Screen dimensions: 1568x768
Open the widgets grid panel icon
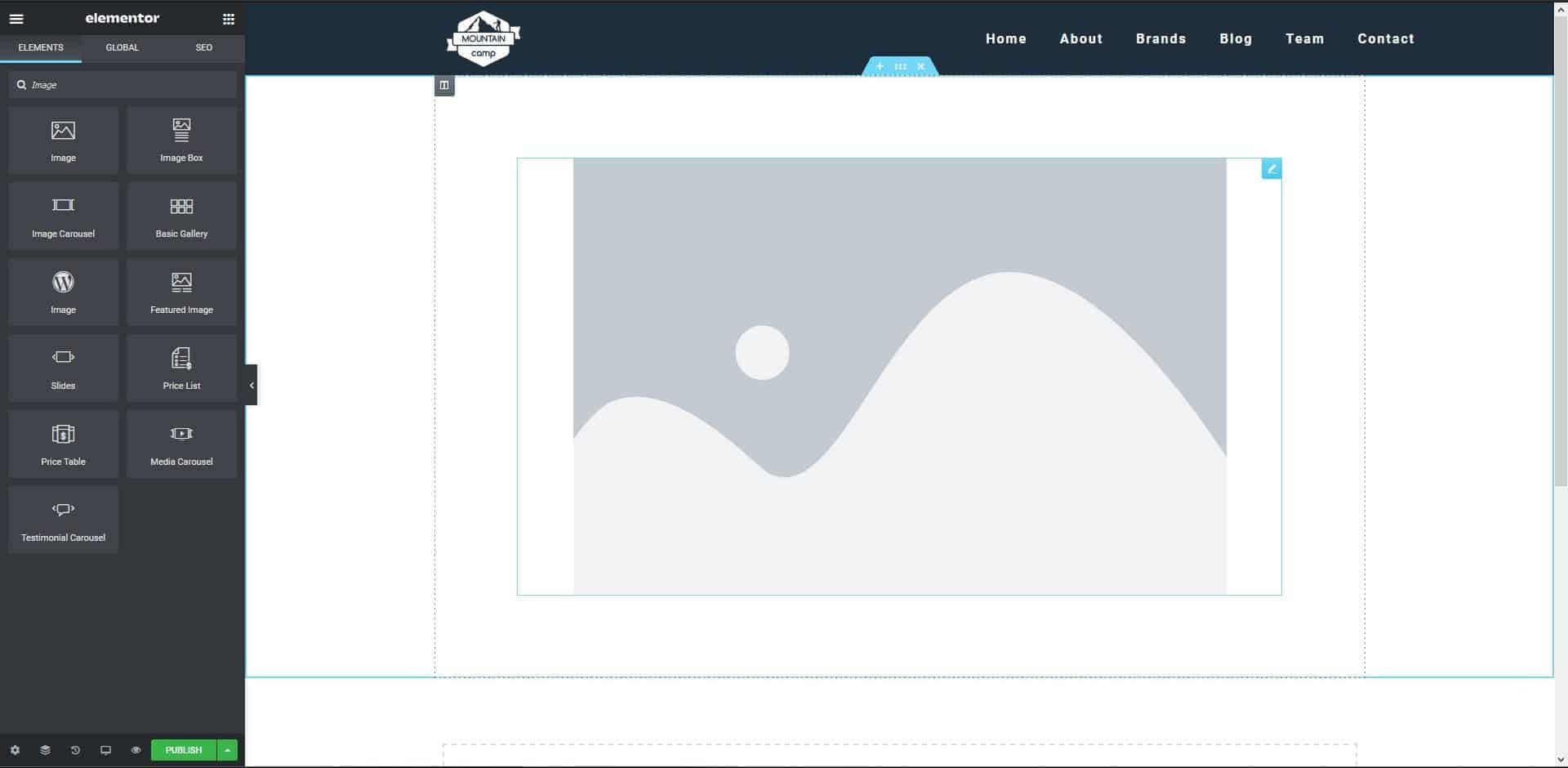click(229, 19)
